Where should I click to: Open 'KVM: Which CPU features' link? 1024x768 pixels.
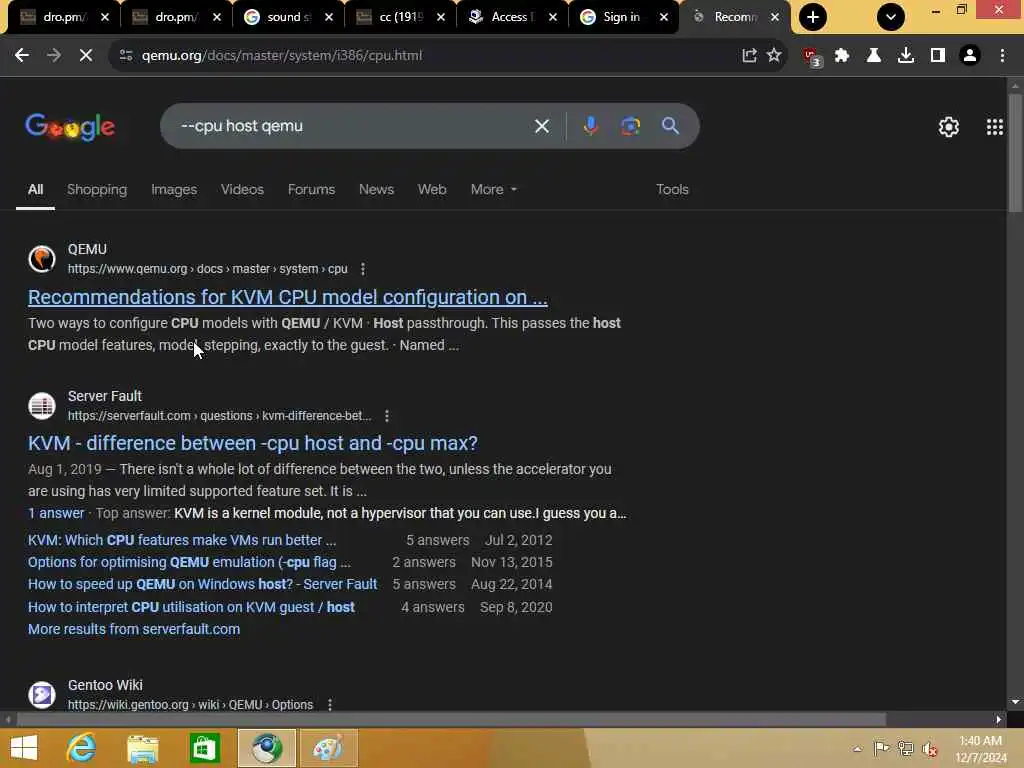point(182,540)
